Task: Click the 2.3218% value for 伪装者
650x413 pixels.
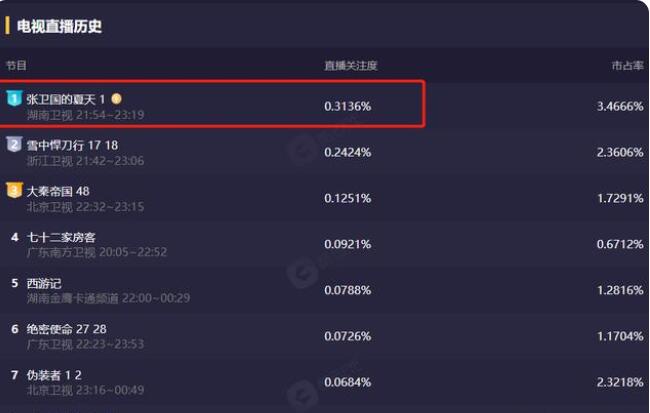Action: [619, 382]
